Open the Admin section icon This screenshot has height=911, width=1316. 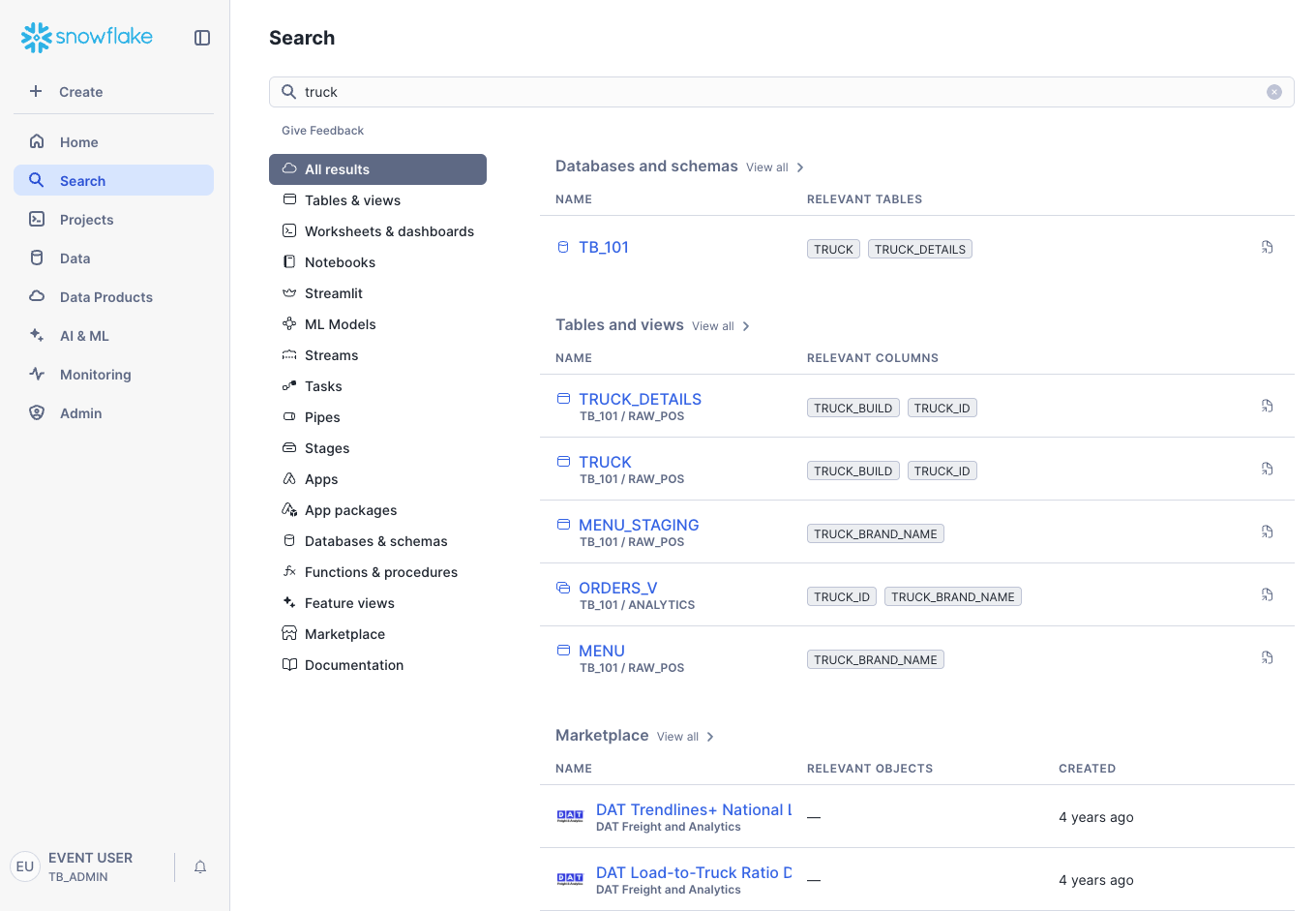[36, 412]
